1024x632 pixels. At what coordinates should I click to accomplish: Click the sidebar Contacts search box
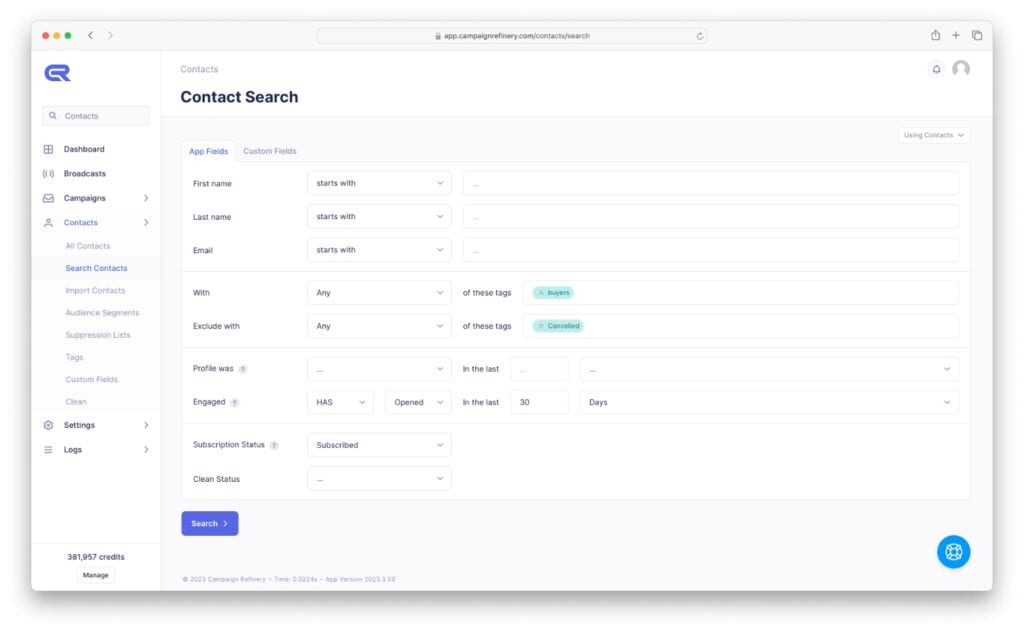[96, 116]
